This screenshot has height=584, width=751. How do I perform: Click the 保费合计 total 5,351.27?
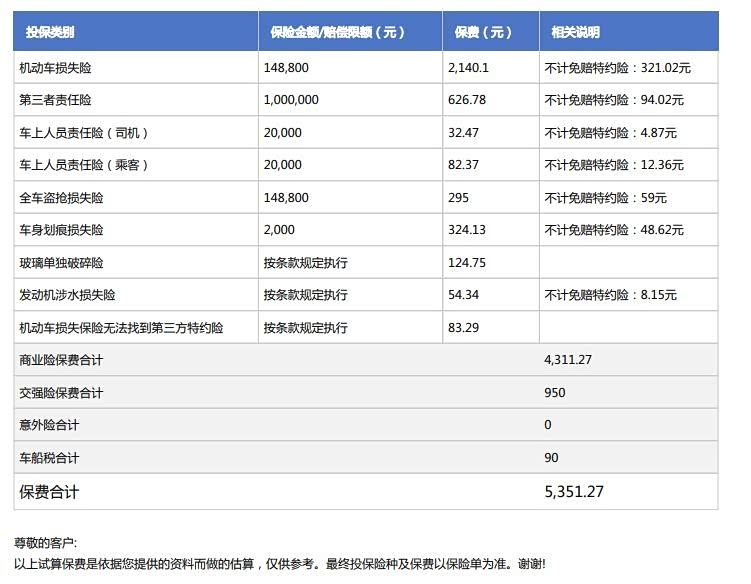click(x=574, y=492)
